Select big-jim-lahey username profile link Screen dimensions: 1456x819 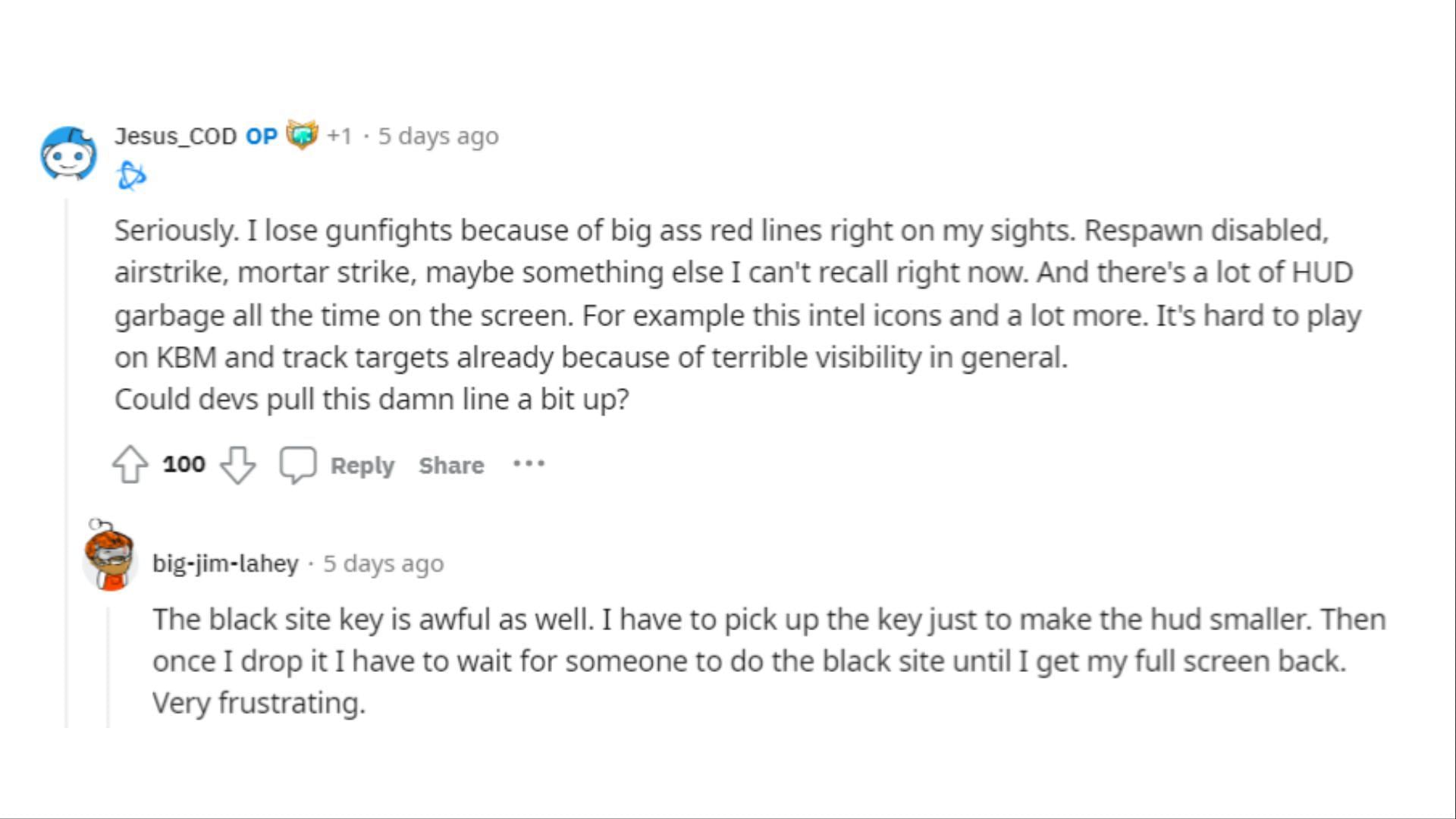coord(226,563)
